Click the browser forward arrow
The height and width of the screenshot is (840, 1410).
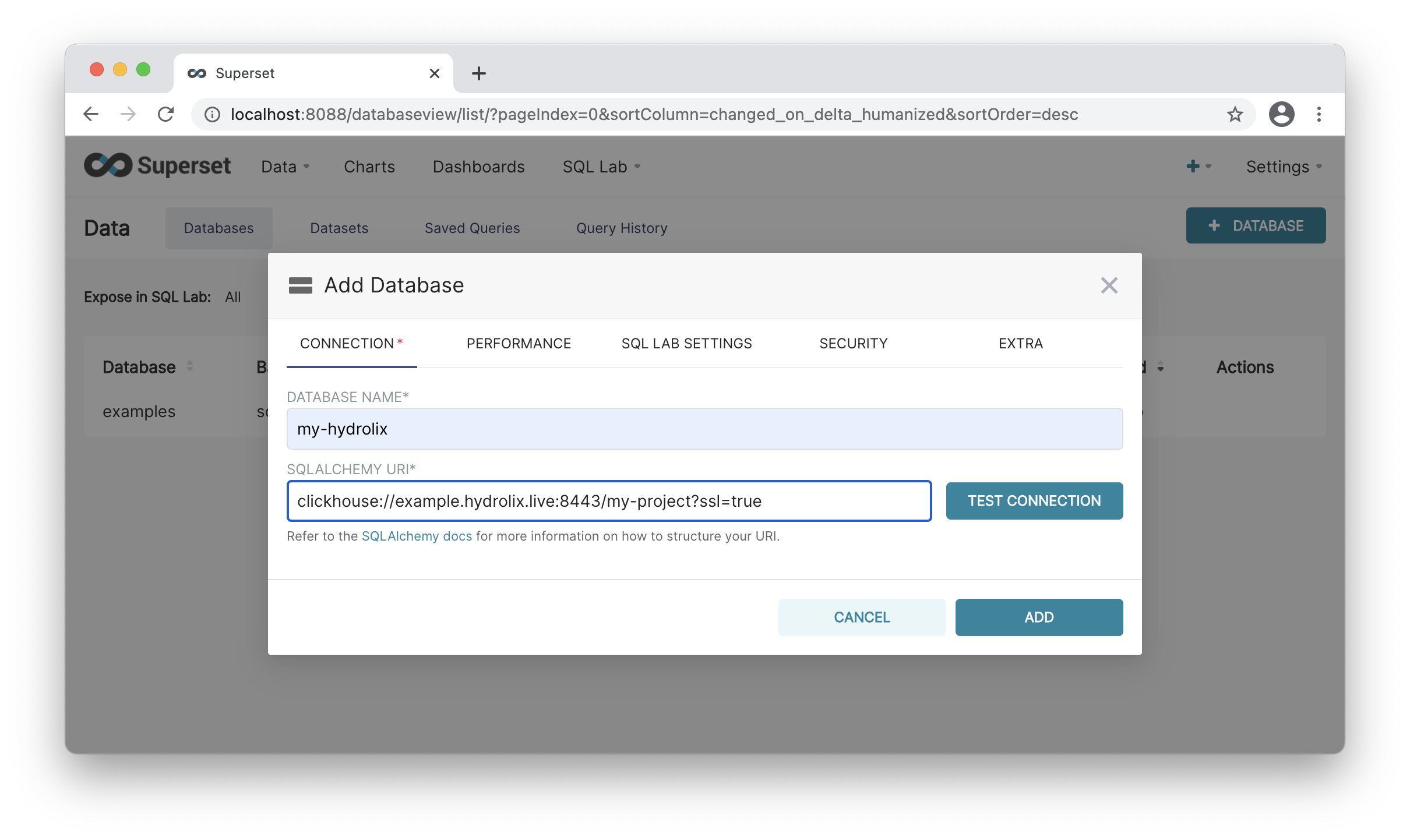pyautogui.click(x=128, y=114)
